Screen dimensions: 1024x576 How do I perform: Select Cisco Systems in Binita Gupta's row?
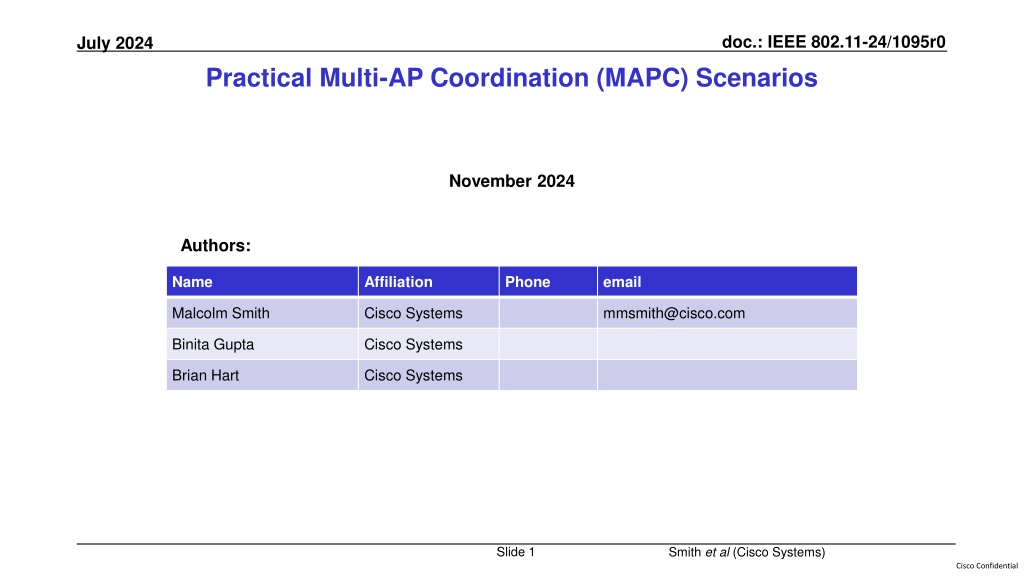pyautogui.click(x=413, y=345)
